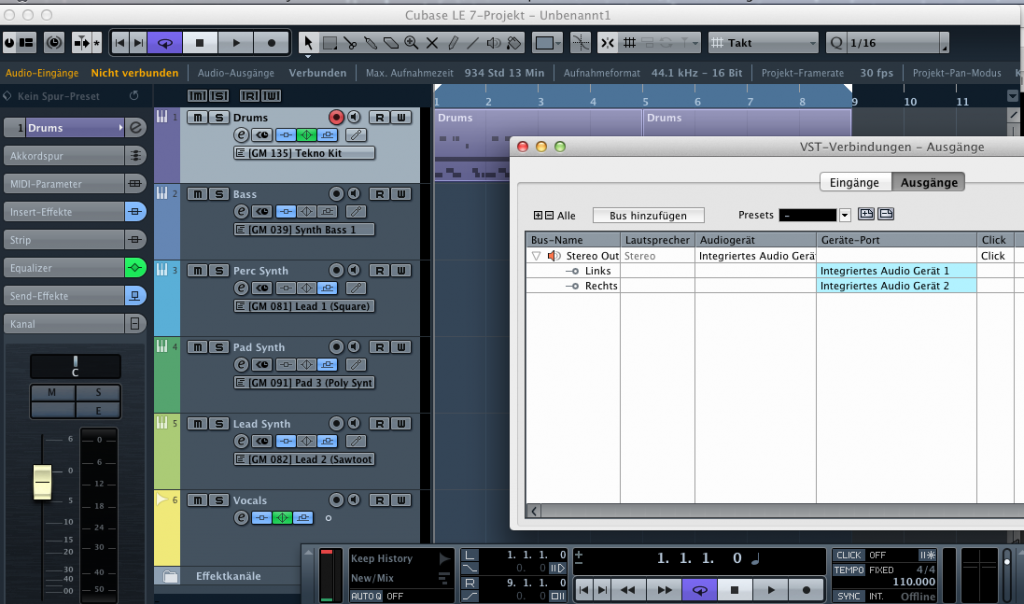
Task: Click the Activate Project power icon
Action: (9, 43)
